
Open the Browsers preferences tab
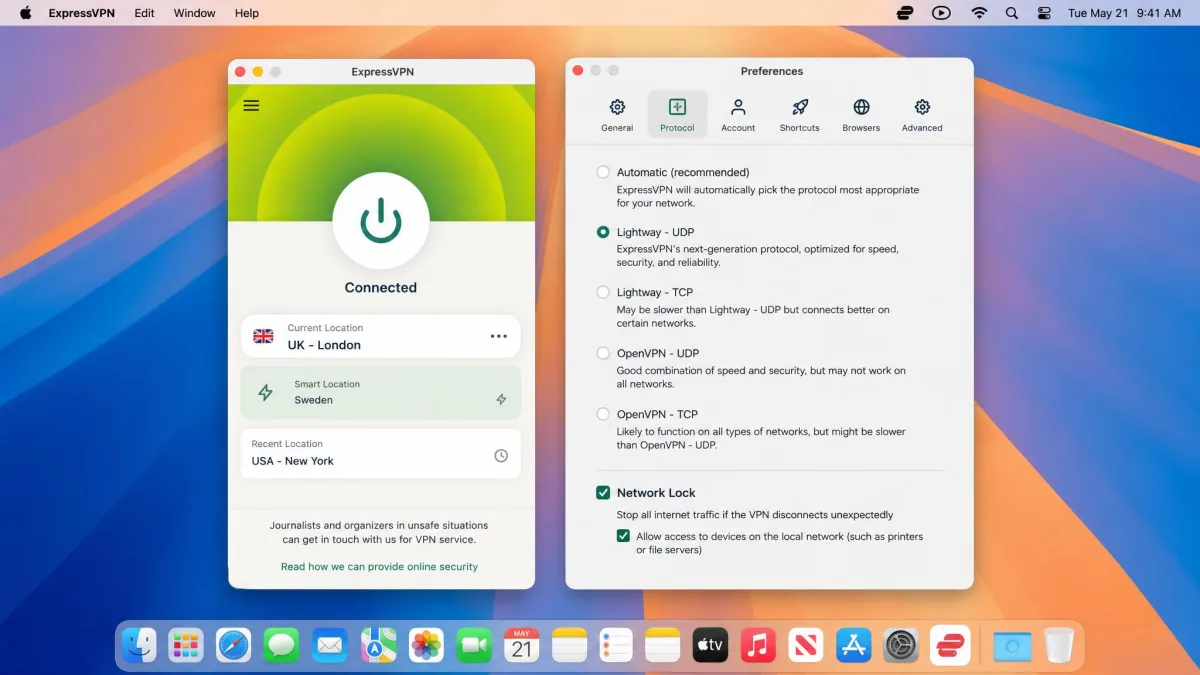pos(861,115)
